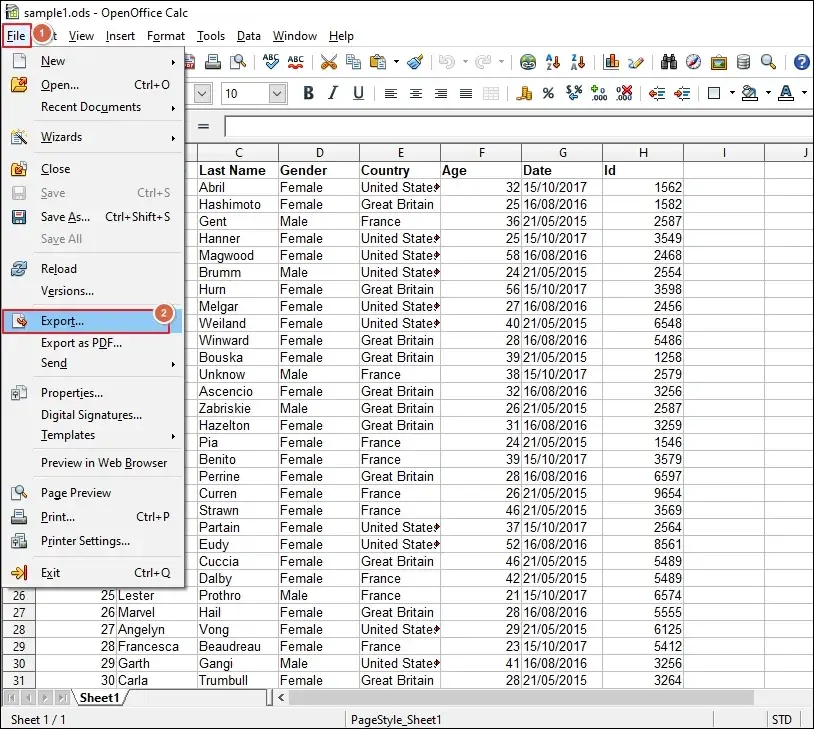Align text right

[x=441, y=93]
